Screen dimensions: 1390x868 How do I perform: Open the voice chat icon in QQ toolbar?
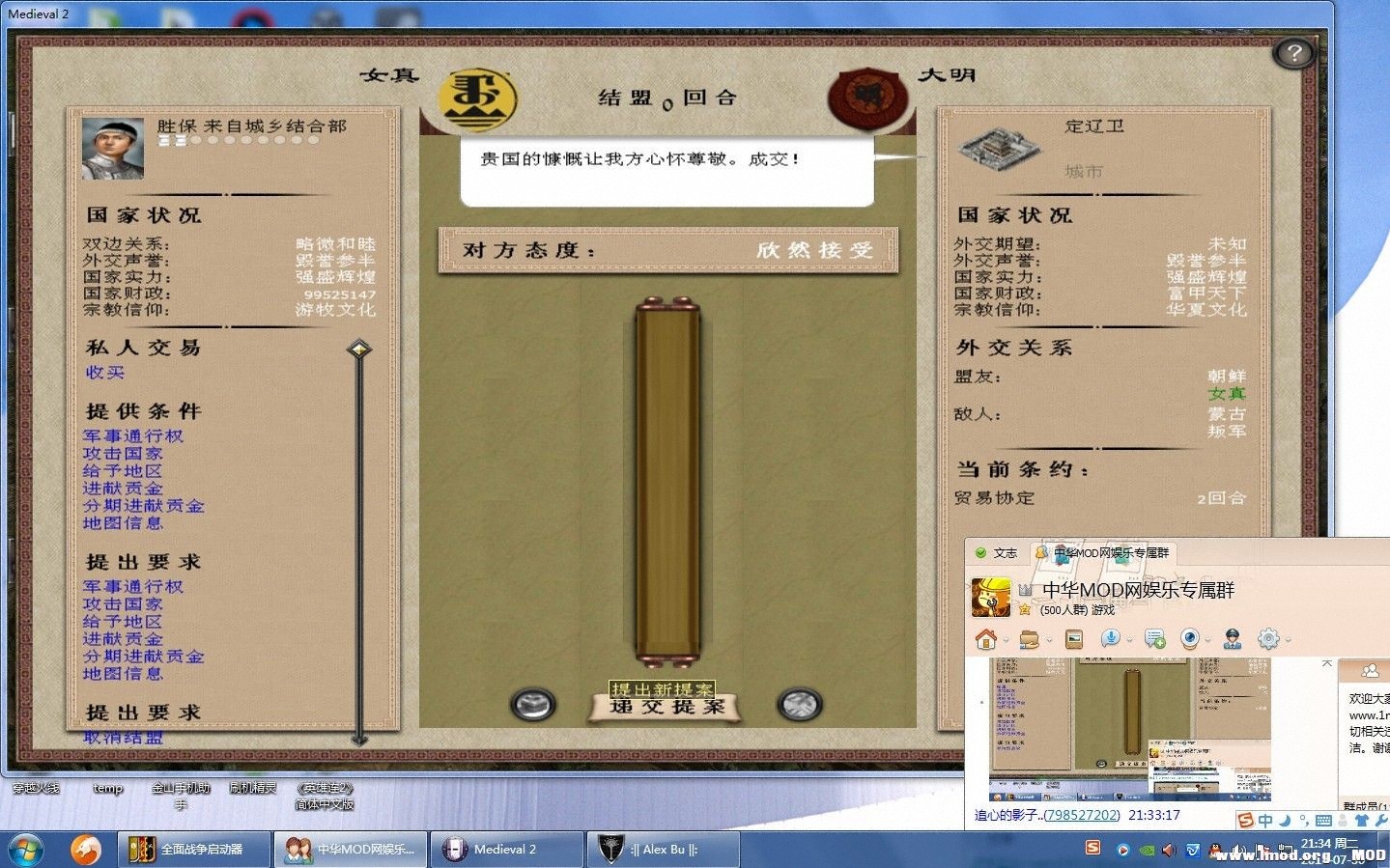[x=1110, y=639]
